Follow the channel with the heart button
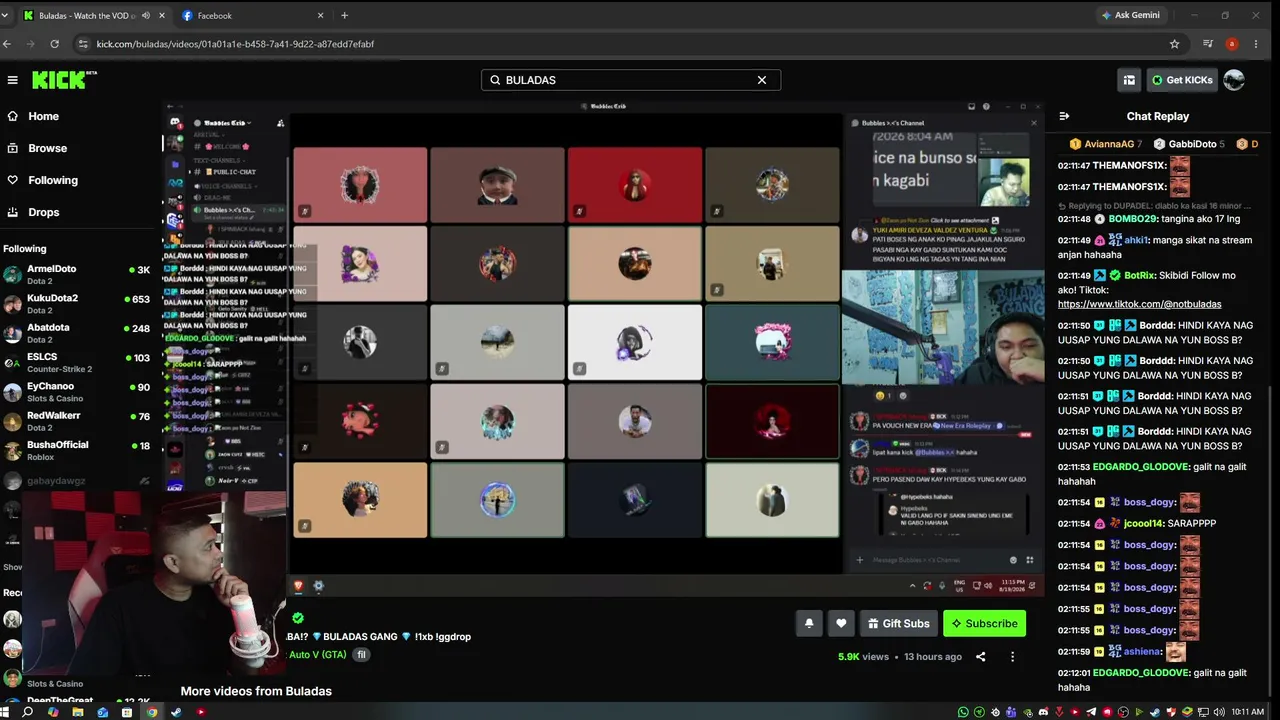1280x720 pixels. tap(841, 623)
